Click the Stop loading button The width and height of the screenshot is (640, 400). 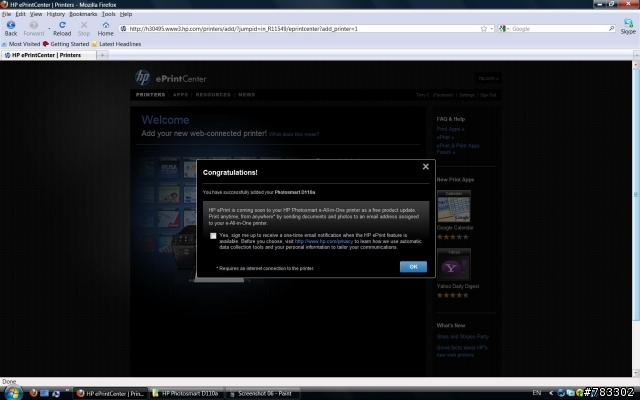pyautogui.click(x=84, y=29)
